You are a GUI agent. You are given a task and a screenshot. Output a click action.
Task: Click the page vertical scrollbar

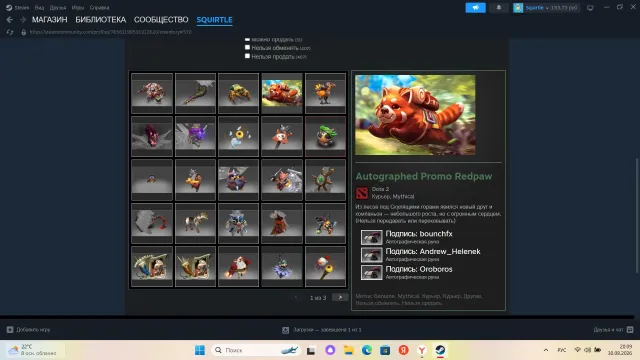637,216
